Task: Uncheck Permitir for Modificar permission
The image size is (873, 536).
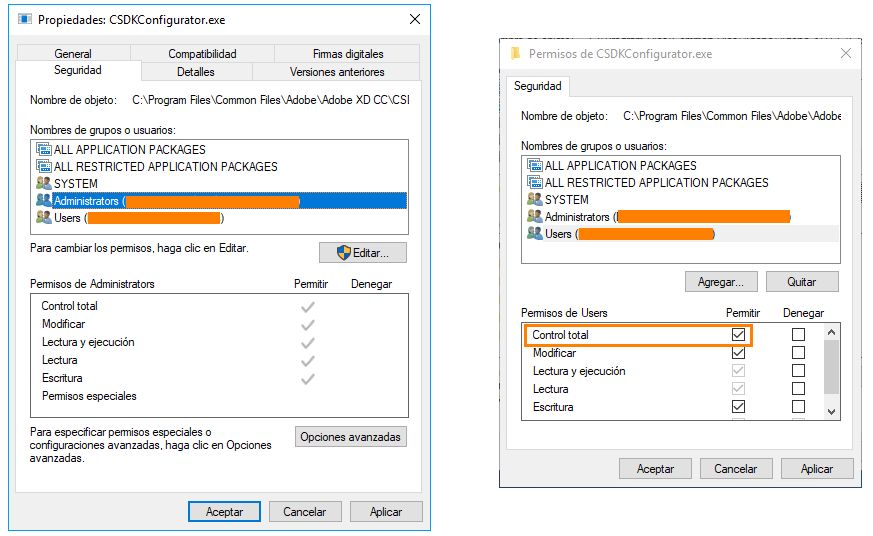Action: pyautogui.click(x=738, y=353)
